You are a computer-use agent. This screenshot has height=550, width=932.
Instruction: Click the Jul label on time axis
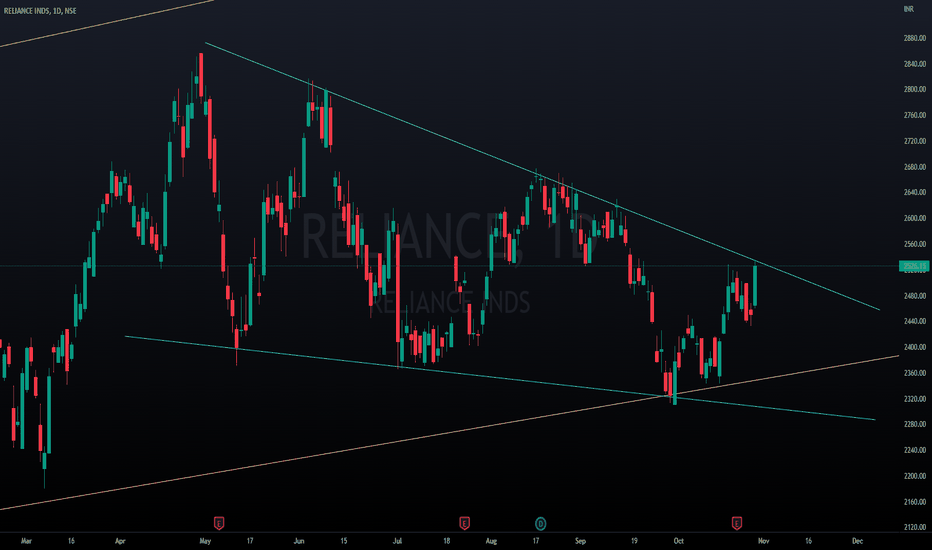tap(397, 541)
